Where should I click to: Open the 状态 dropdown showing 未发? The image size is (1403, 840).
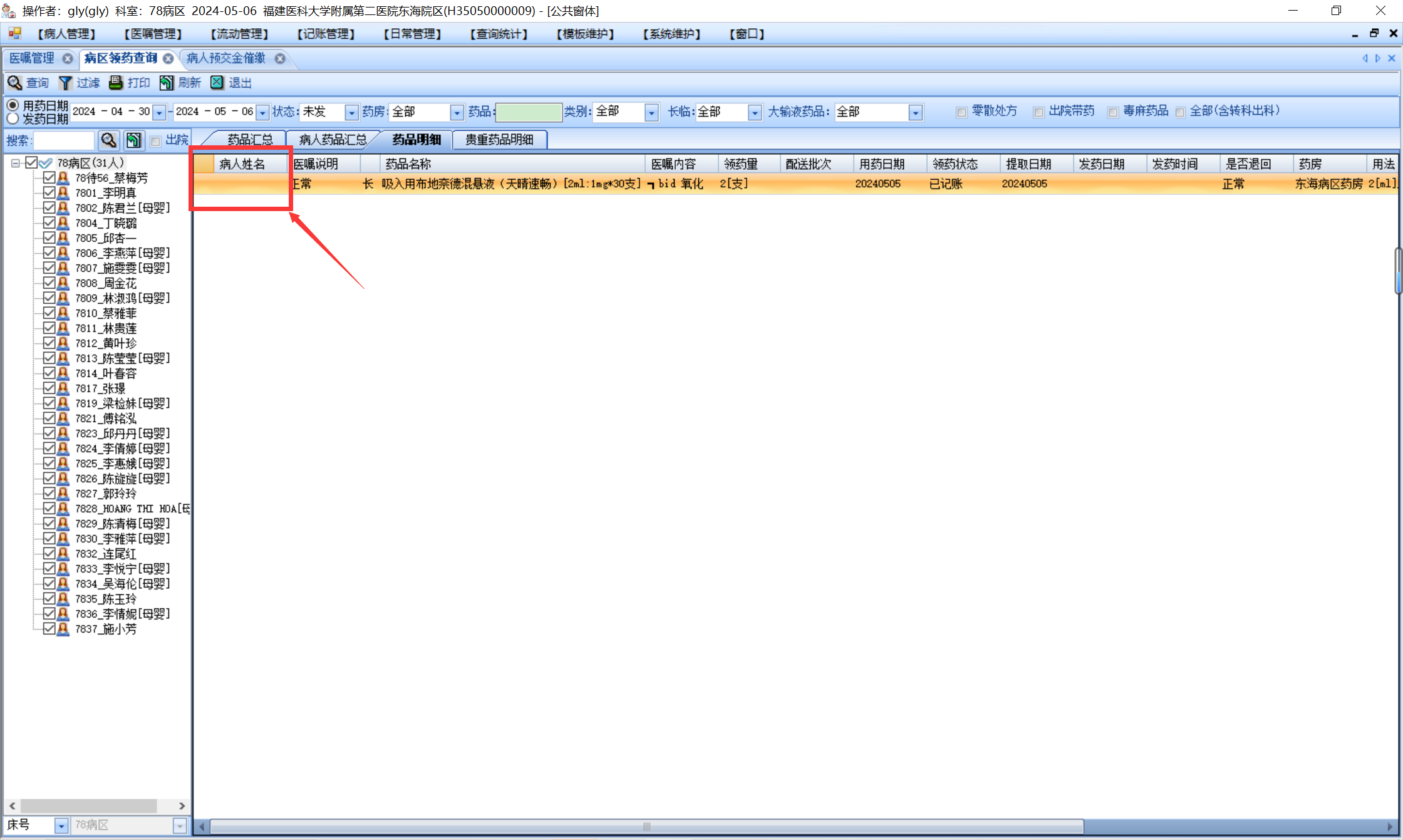(x=351, y=112)
